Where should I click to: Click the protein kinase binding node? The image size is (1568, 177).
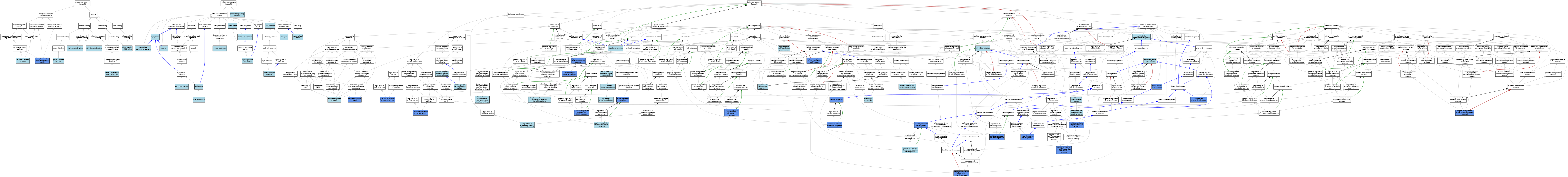point(58,61)
